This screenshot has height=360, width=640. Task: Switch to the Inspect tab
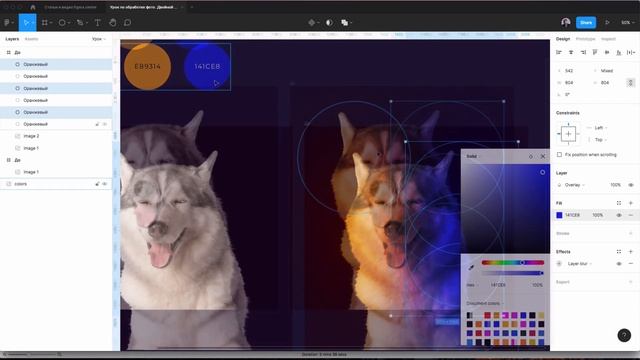point(608,39)
